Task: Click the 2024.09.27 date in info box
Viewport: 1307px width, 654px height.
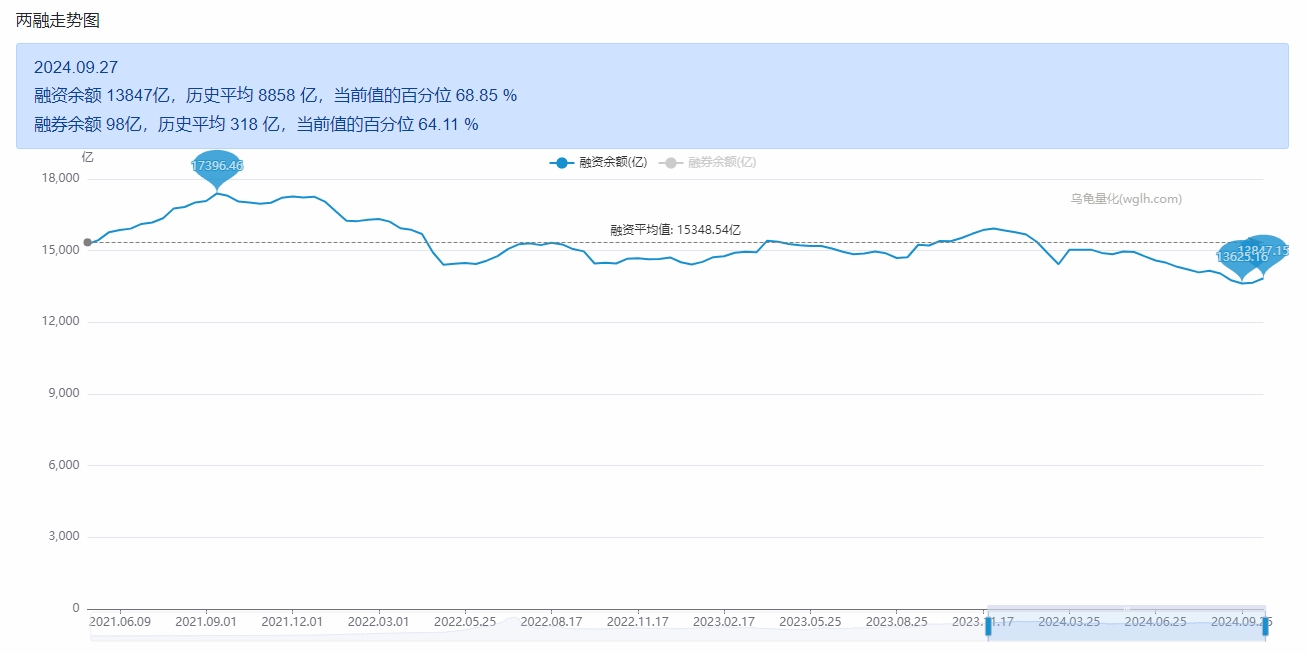Action: point(76,68)
